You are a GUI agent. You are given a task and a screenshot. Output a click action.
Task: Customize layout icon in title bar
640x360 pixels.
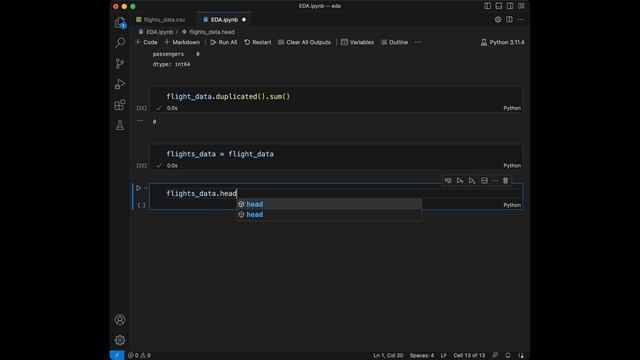[x=522, y=6]
